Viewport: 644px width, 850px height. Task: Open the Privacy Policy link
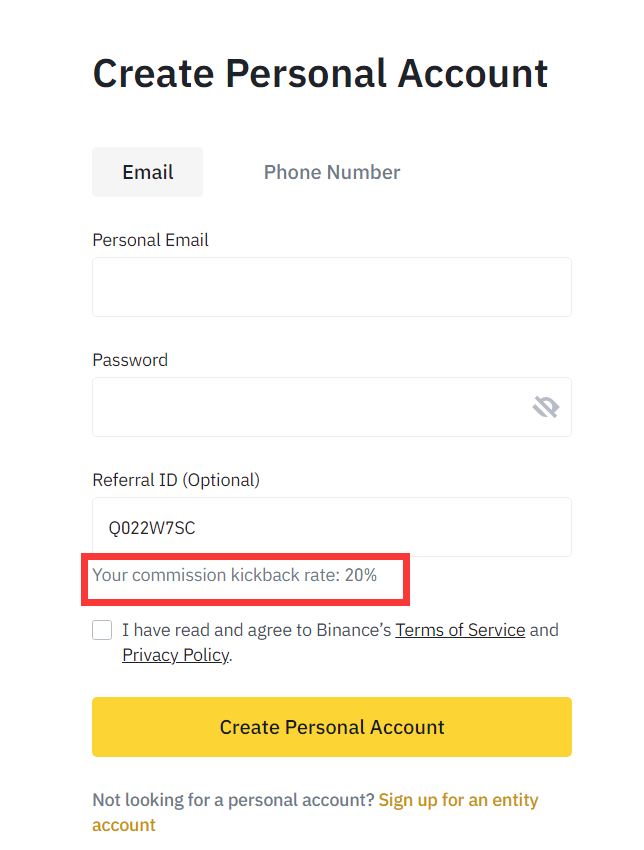click(x=175, y=655)
